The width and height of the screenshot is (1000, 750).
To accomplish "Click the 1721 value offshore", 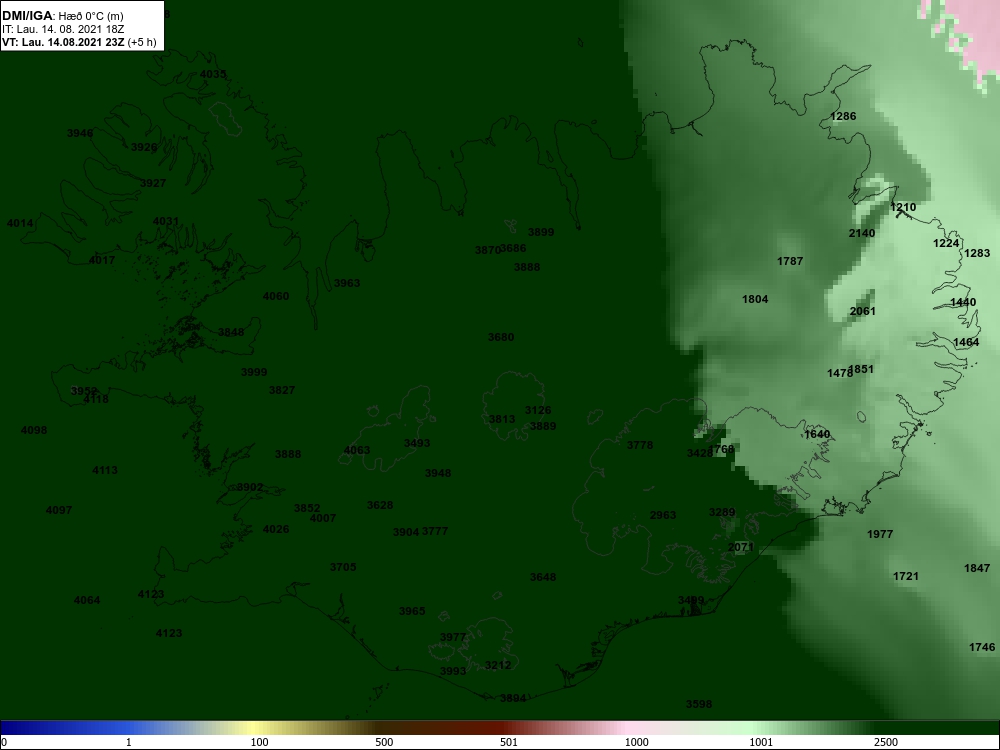I will pyautogui.click(x=906, y=577).
